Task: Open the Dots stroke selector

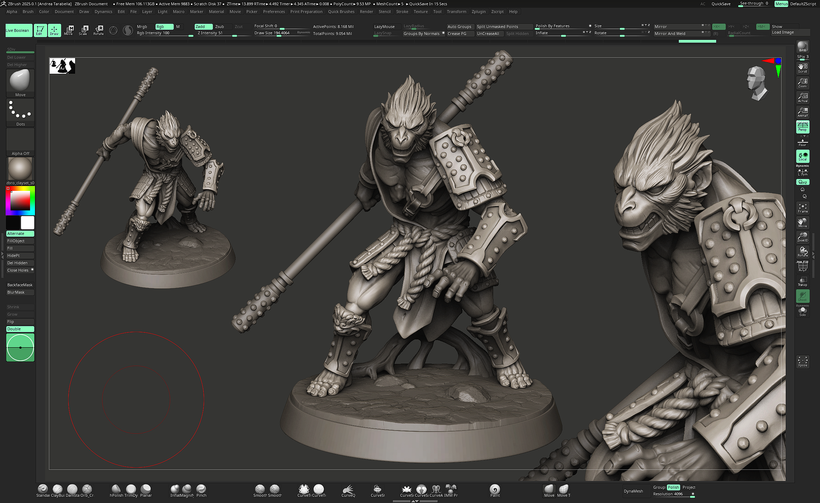Action: point(20,110)
